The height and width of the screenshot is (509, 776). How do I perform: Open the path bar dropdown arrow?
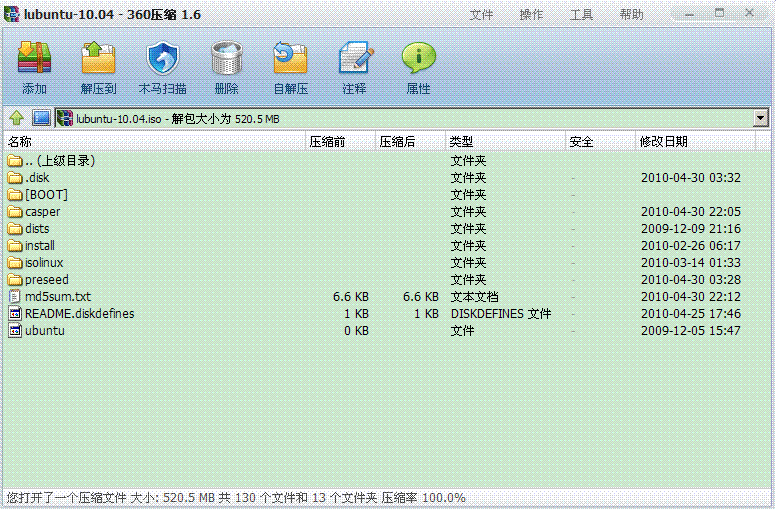pyautogui.click(x=760, y=118)
